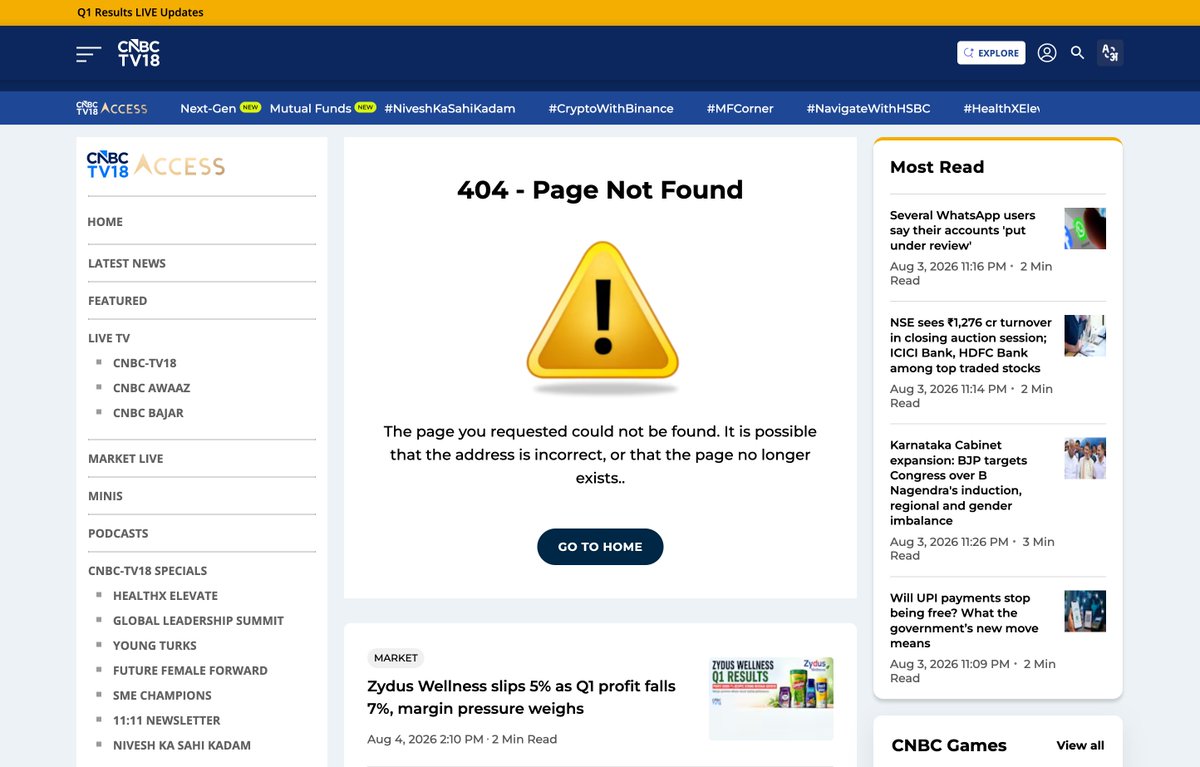Click Q1 Results LIVE Updates banner
The width and height of the screenshot is (1200, 767).
coord(140,13)
